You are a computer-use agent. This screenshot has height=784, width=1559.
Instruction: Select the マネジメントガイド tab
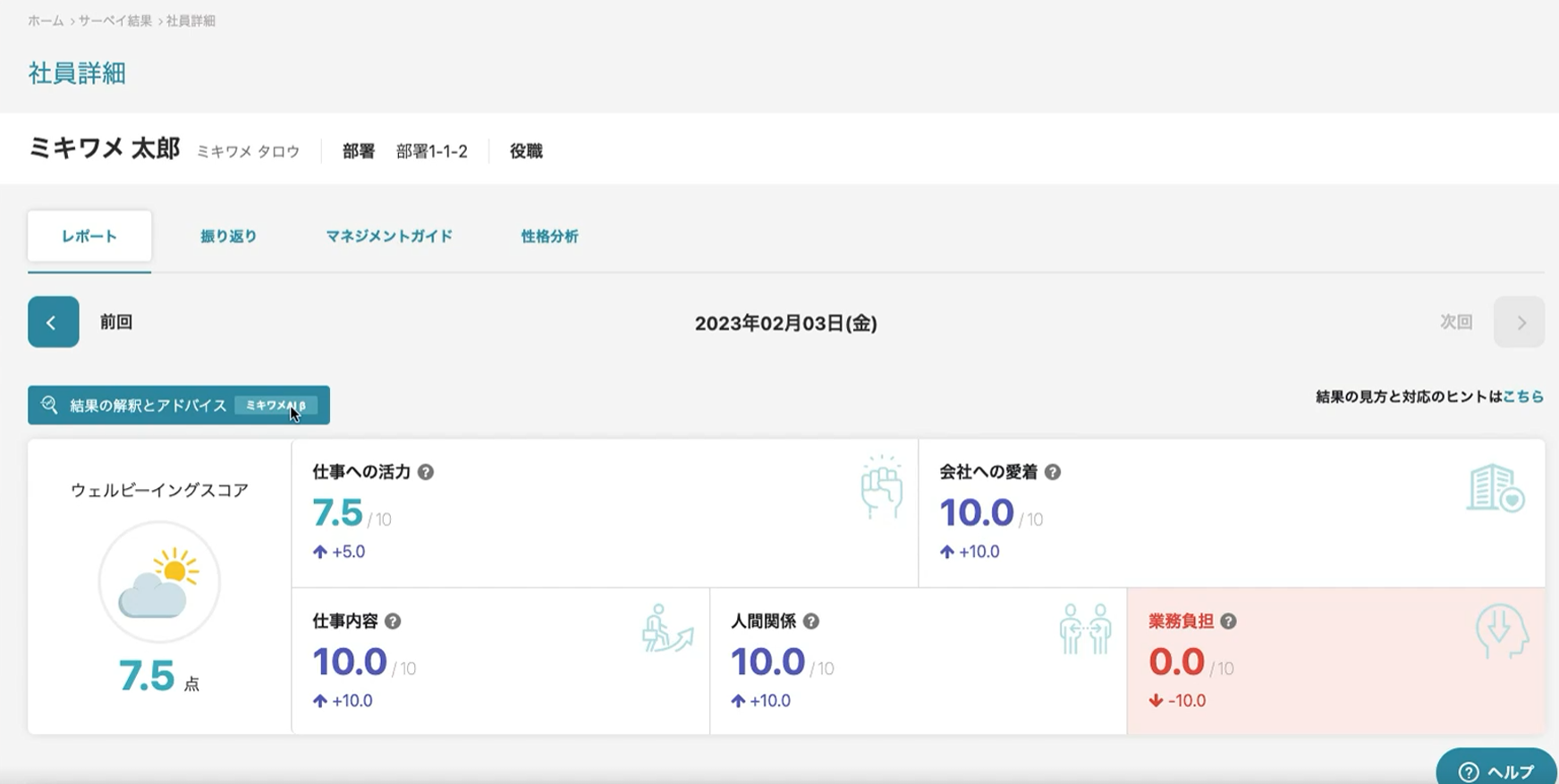[x=389, y=237]
